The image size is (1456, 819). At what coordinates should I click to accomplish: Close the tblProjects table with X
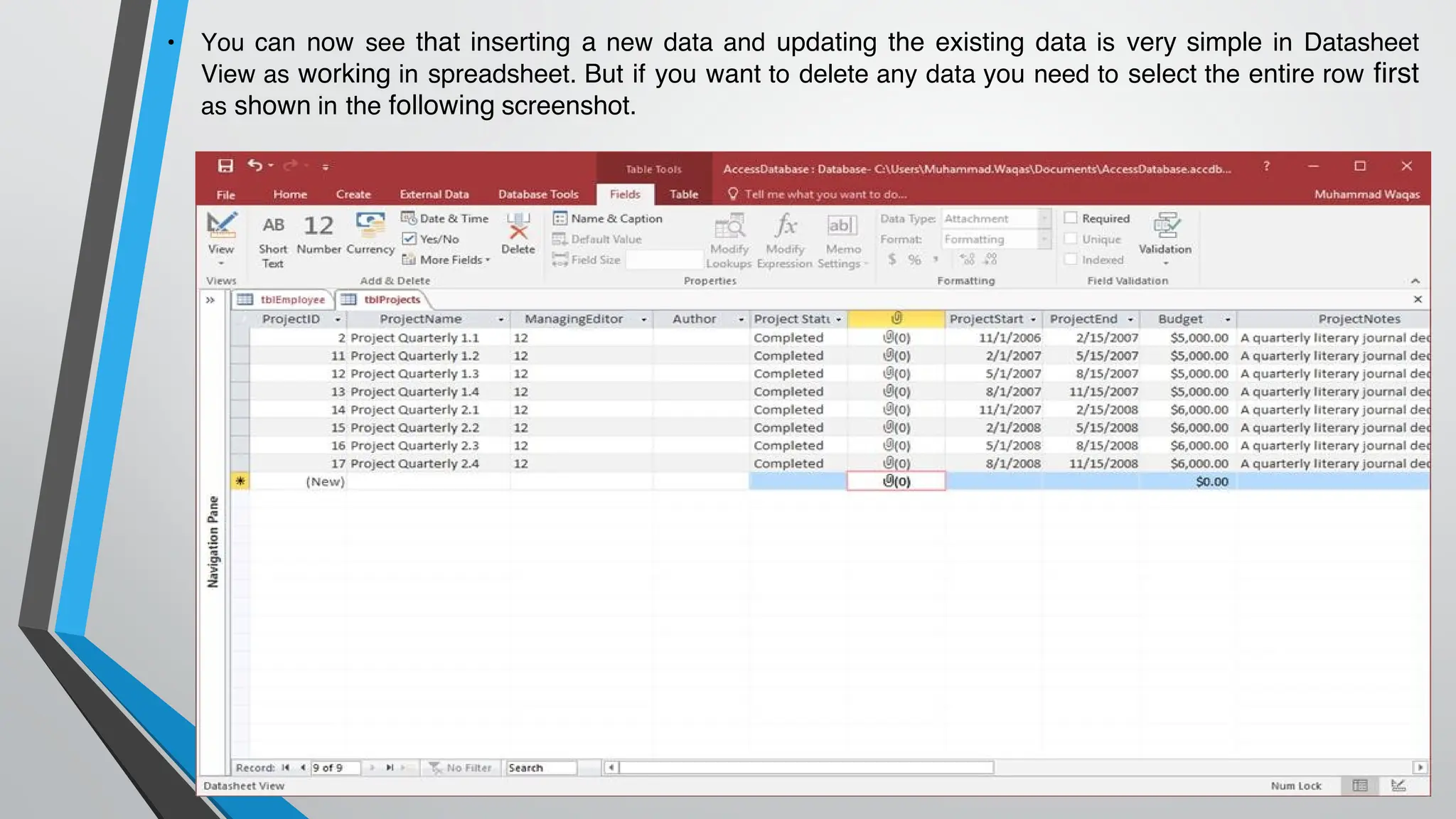[1418, 299]
